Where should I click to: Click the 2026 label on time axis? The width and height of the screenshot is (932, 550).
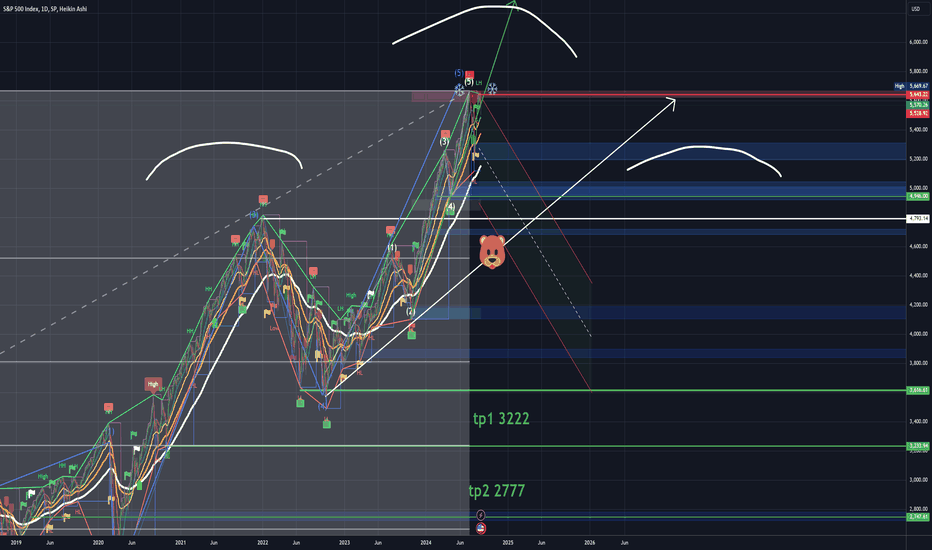pos(590,542)
